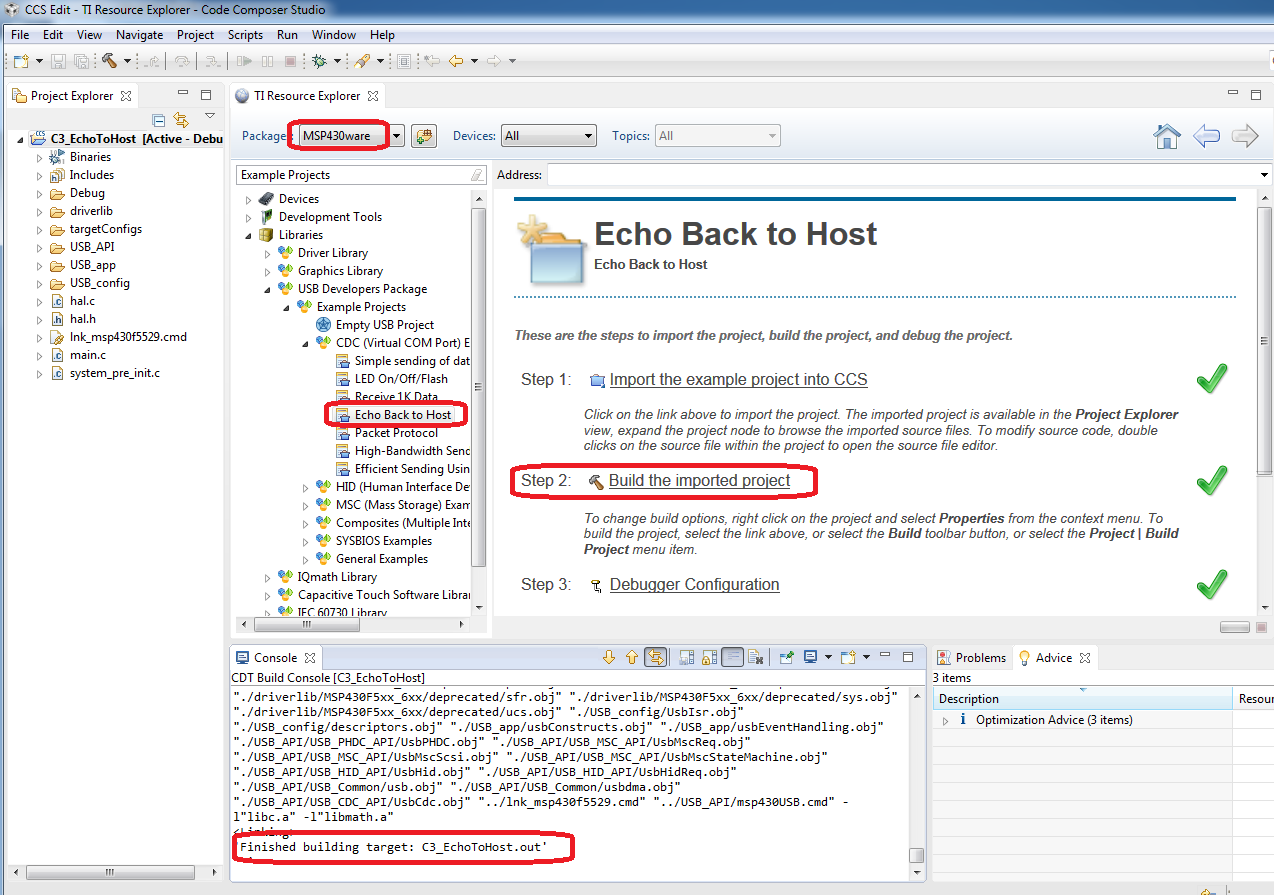The image size is (1274, 895).
Task: Click the Clear Console icon
Action: tap(756, 658)
